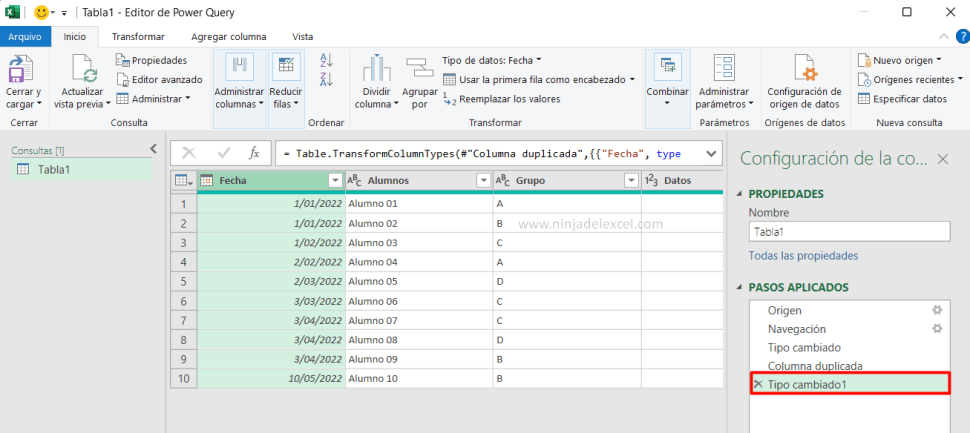Collapse the ribbon with chevron

(x=943, y=36)
